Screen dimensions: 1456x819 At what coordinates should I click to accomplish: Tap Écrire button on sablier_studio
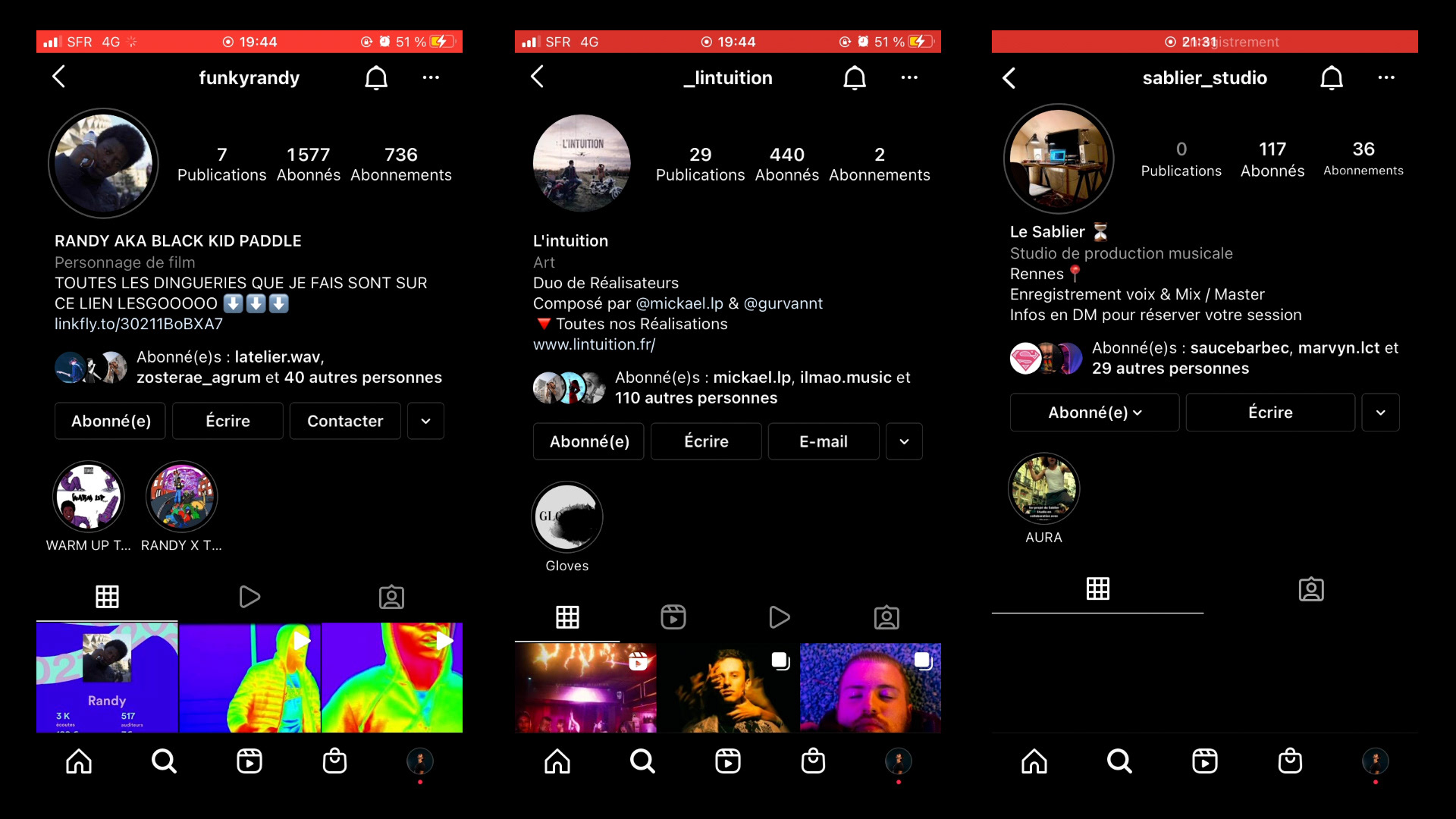[1270, 413]
